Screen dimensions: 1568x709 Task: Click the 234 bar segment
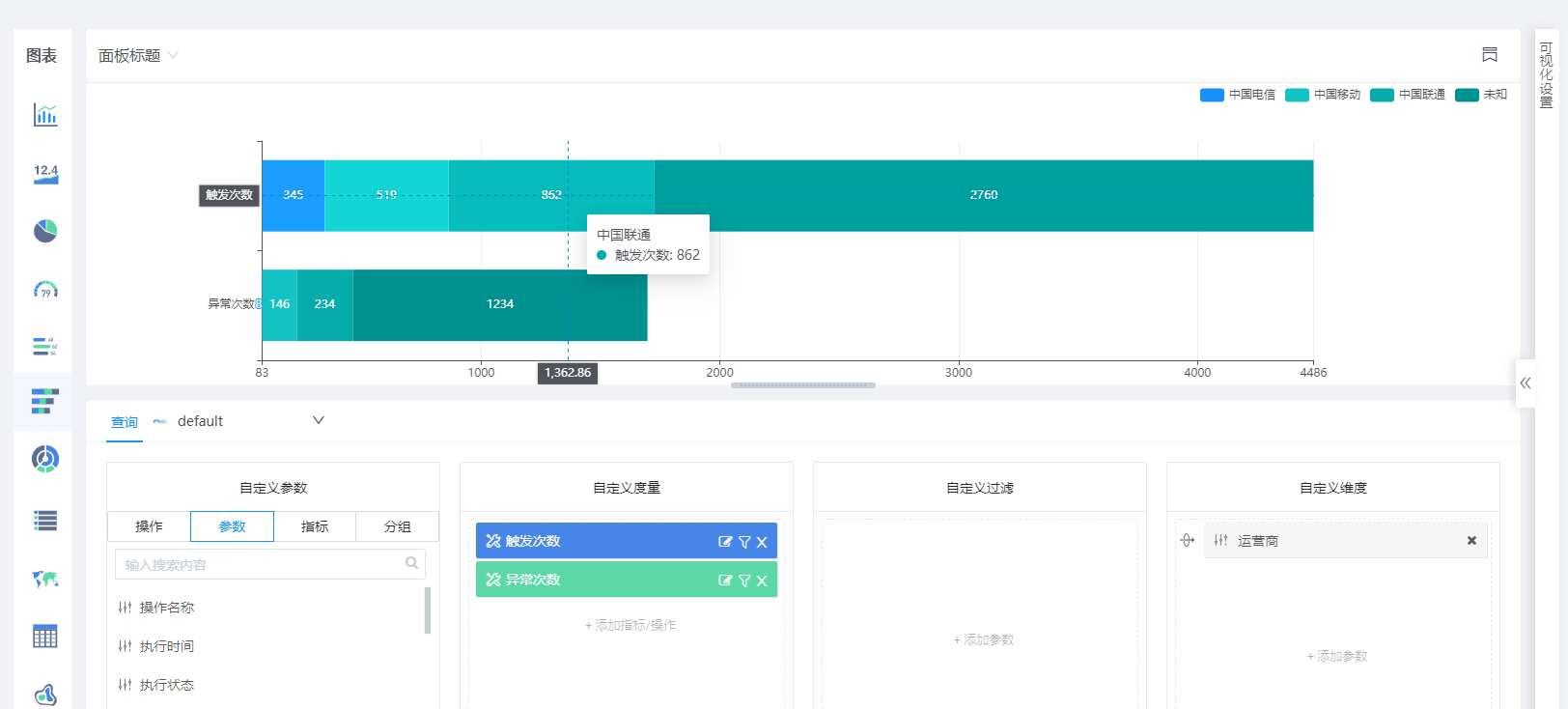pyautogui.click(x=325, y=304)
